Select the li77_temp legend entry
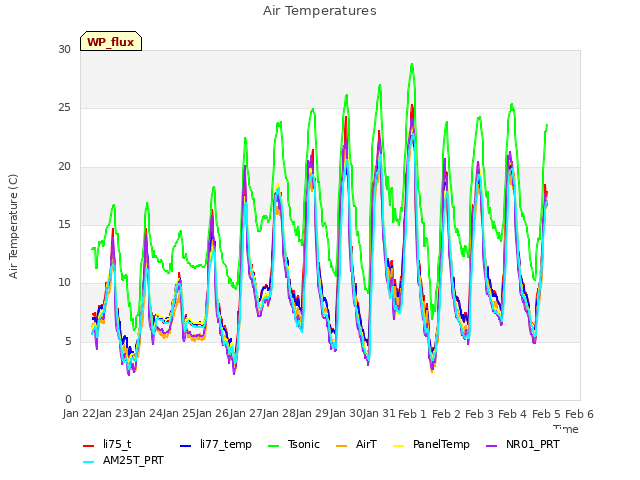The image size is (640, 480). coord(216,444)
